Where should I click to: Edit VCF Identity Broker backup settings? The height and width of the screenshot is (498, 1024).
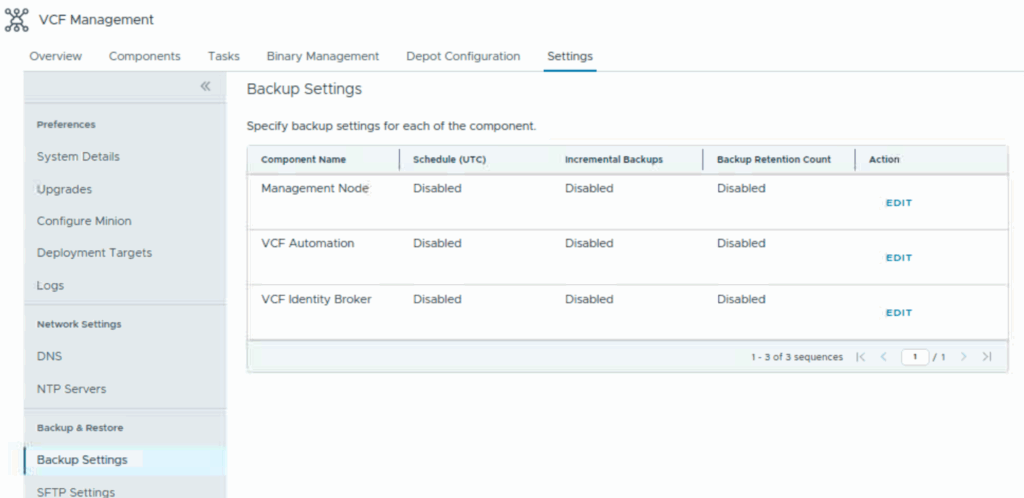898,313
